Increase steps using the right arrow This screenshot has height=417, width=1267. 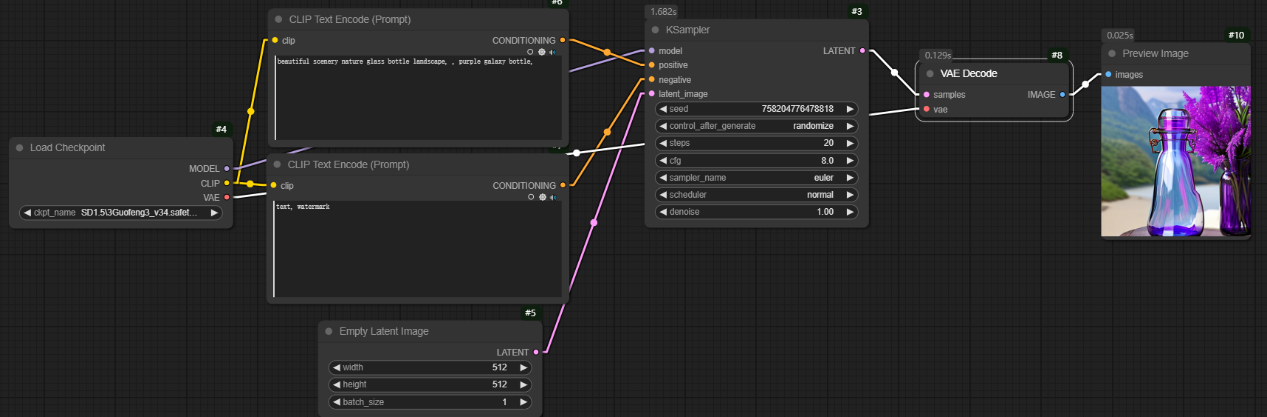tap(850, 143)
